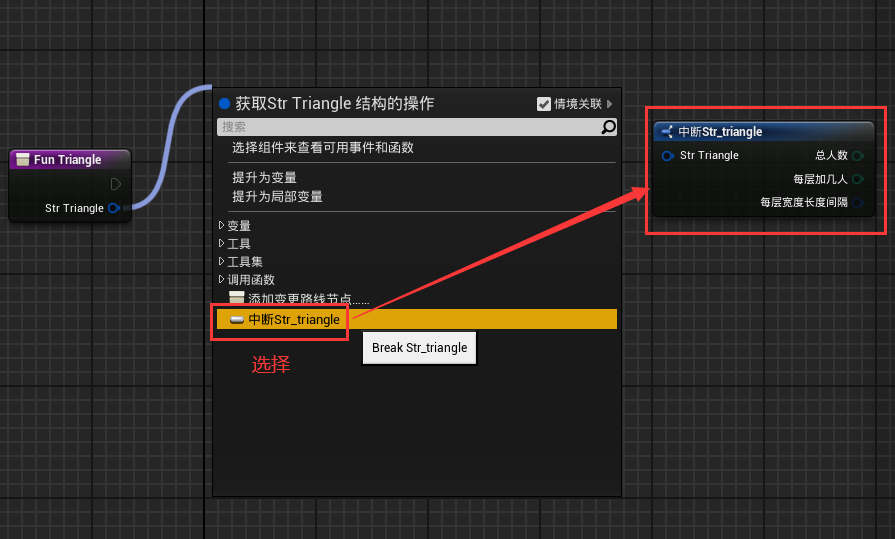Choose 提升为变量 option
This screenshot has height=539, width=895.
[x=264, y=178]
